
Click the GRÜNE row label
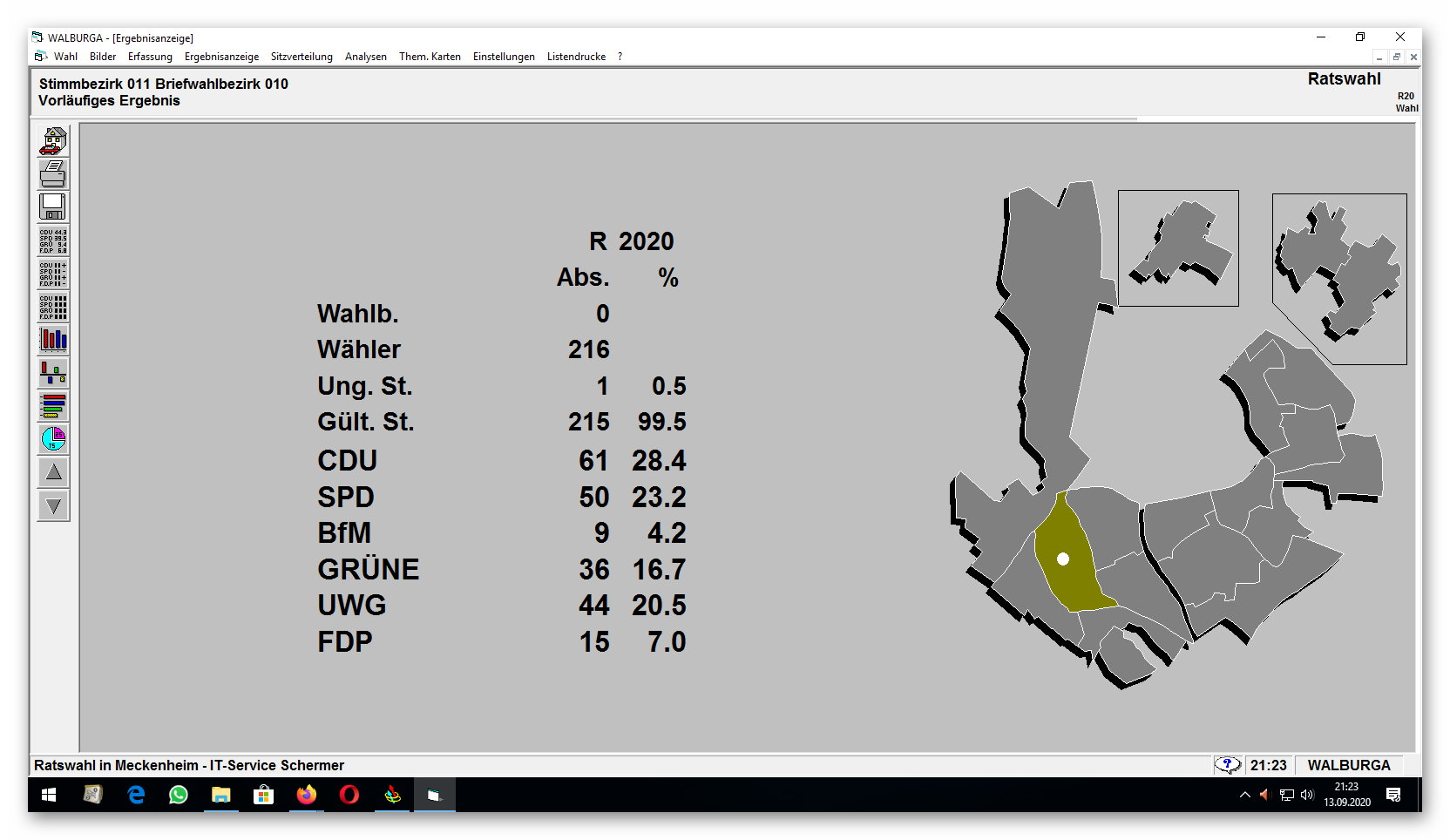coord(368,570)
